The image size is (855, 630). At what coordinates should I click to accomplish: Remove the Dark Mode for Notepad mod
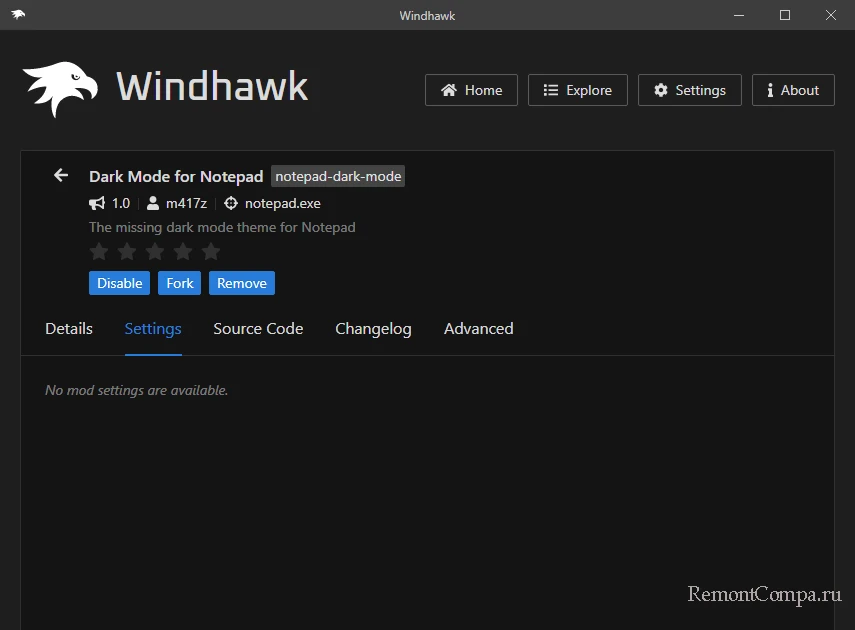[x=242, y=283]
